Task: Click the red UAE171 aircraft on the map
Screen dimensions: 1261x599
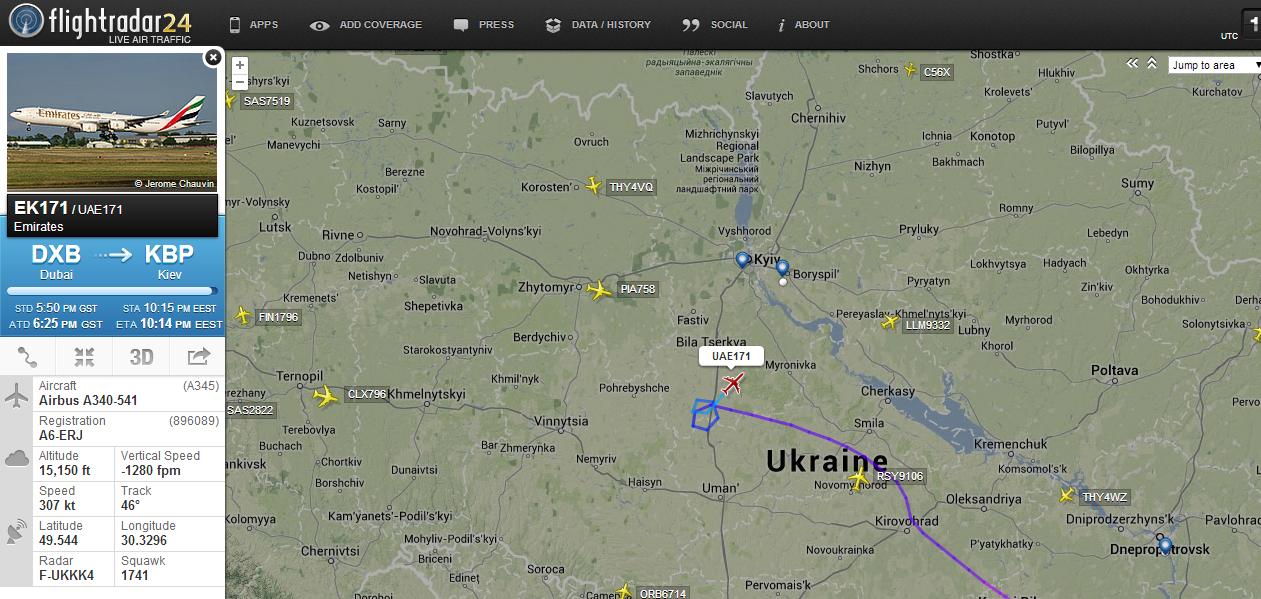Action: coord(733,384)
